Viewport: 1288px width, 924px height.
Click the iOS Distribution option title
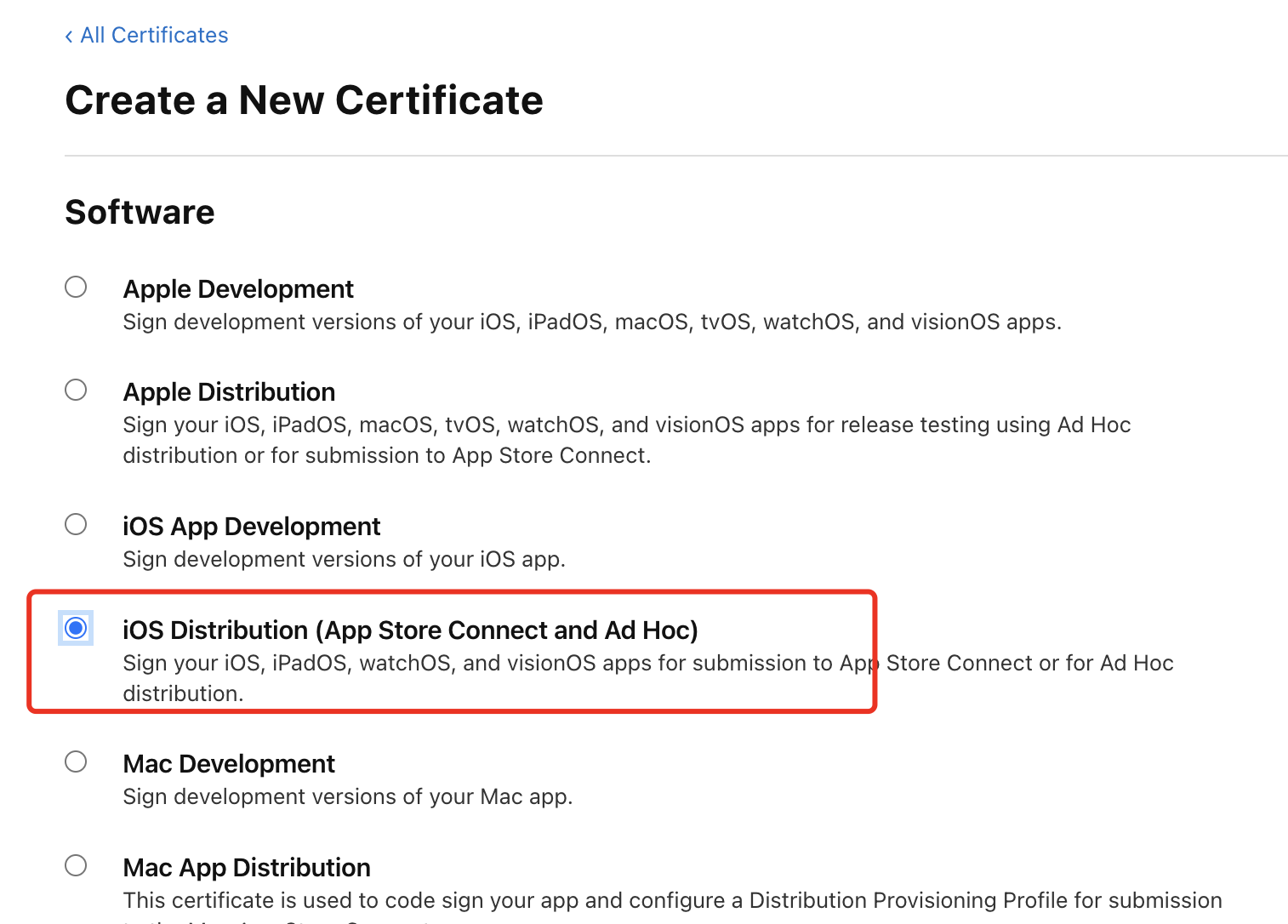(411, 630)
